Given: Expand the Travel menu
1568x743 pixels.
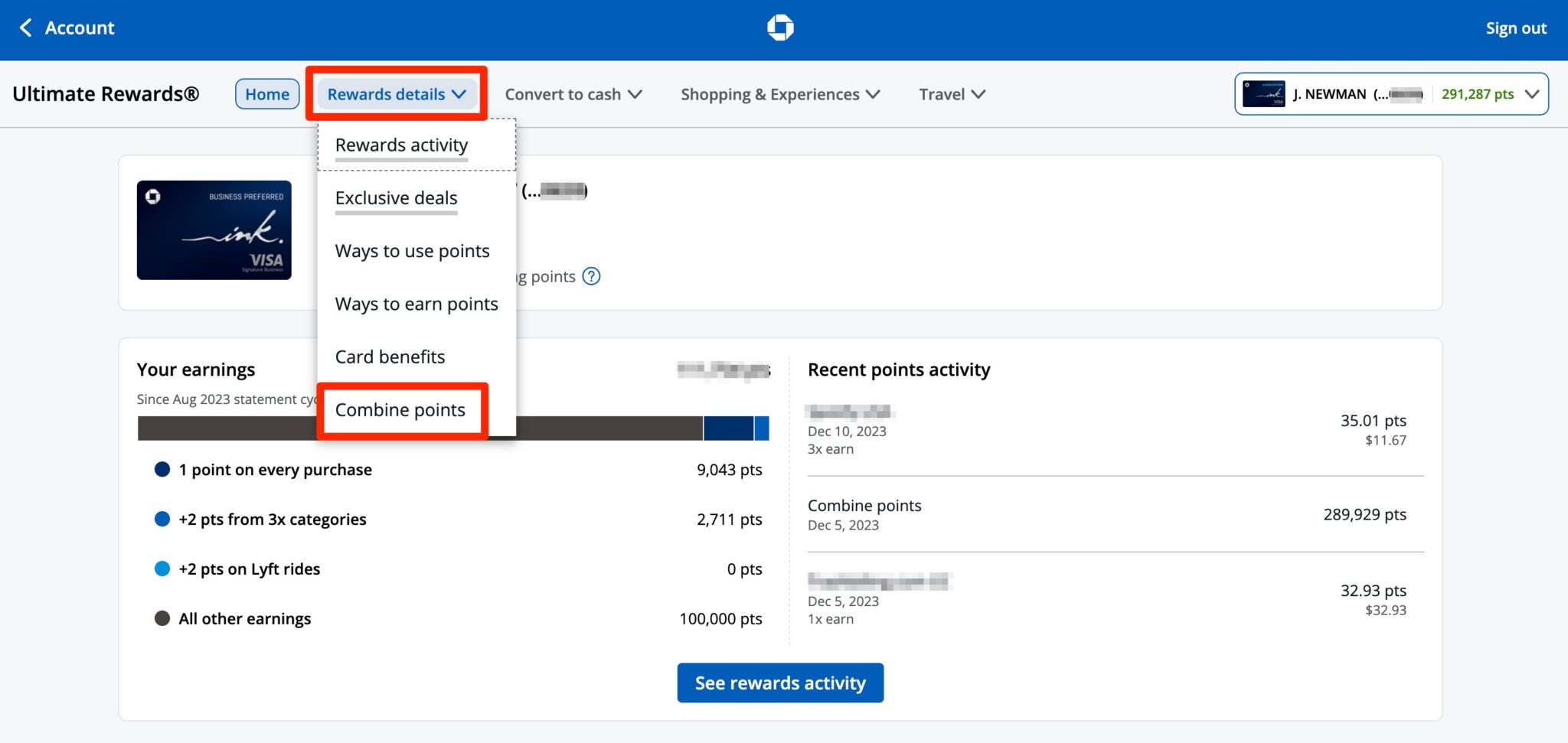Looking at the screenshot, I should click(x=951, y=94).
